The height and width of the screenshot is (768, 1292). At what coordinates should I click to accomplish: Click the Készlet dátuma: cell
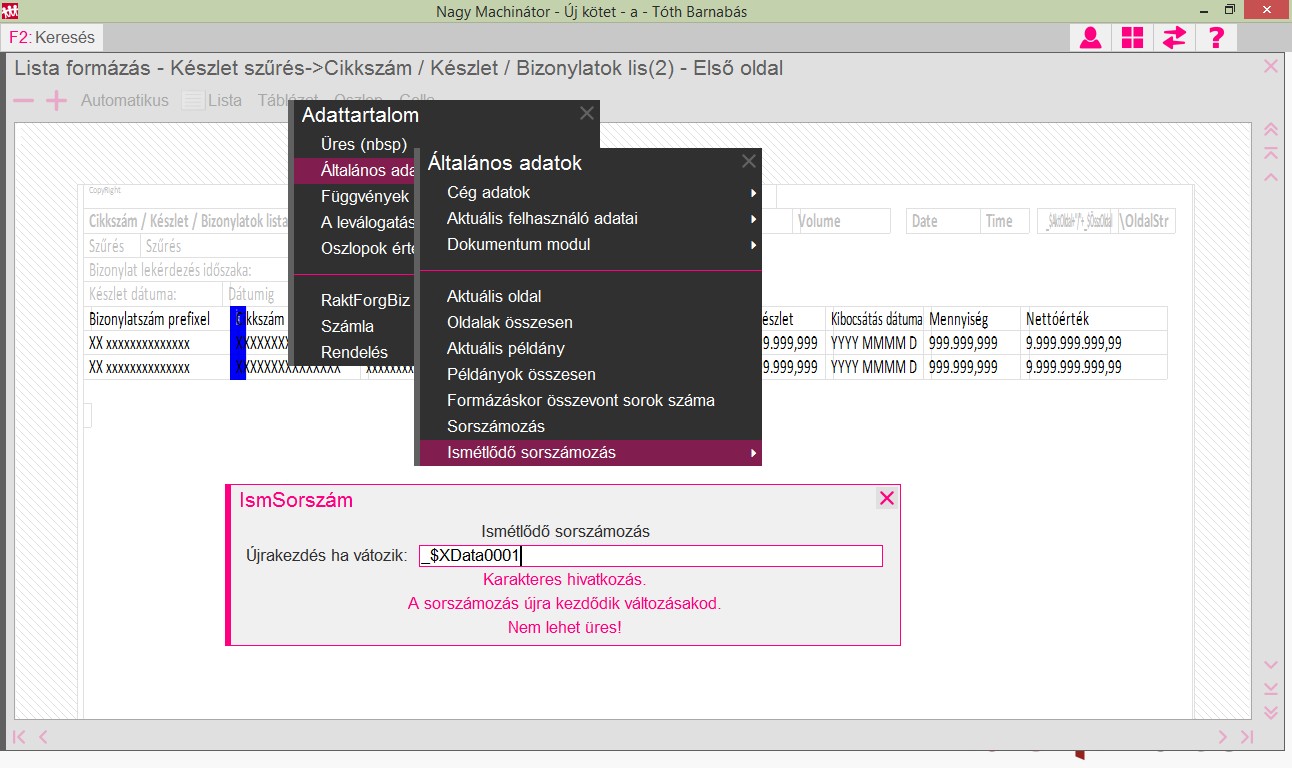pos(154,294)
